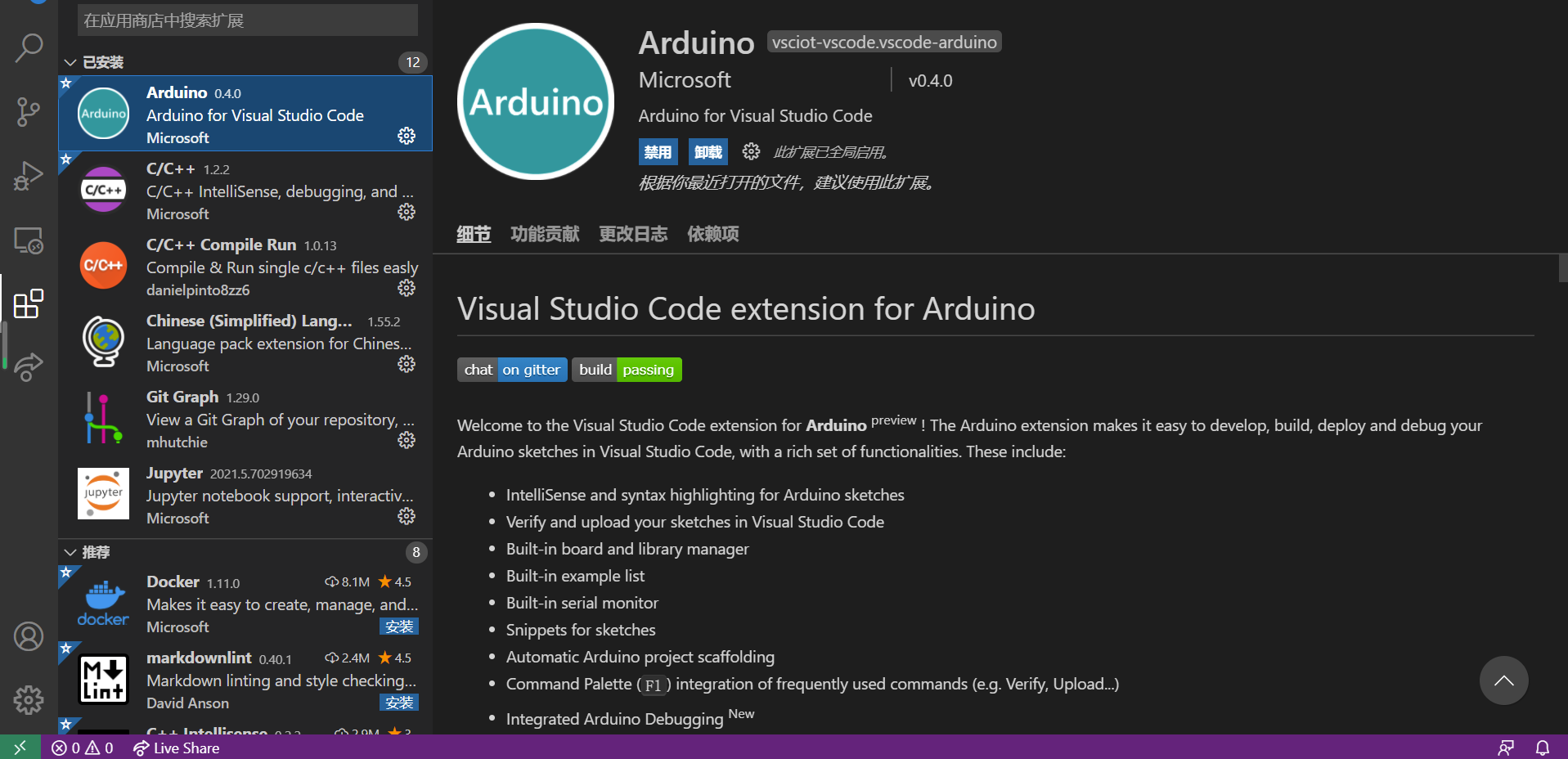The height and width of the screenshot is (759, 1568).
Task: Click the Jupyter extension manage gear
Action: pyautogui.click(x=407, y=516)
